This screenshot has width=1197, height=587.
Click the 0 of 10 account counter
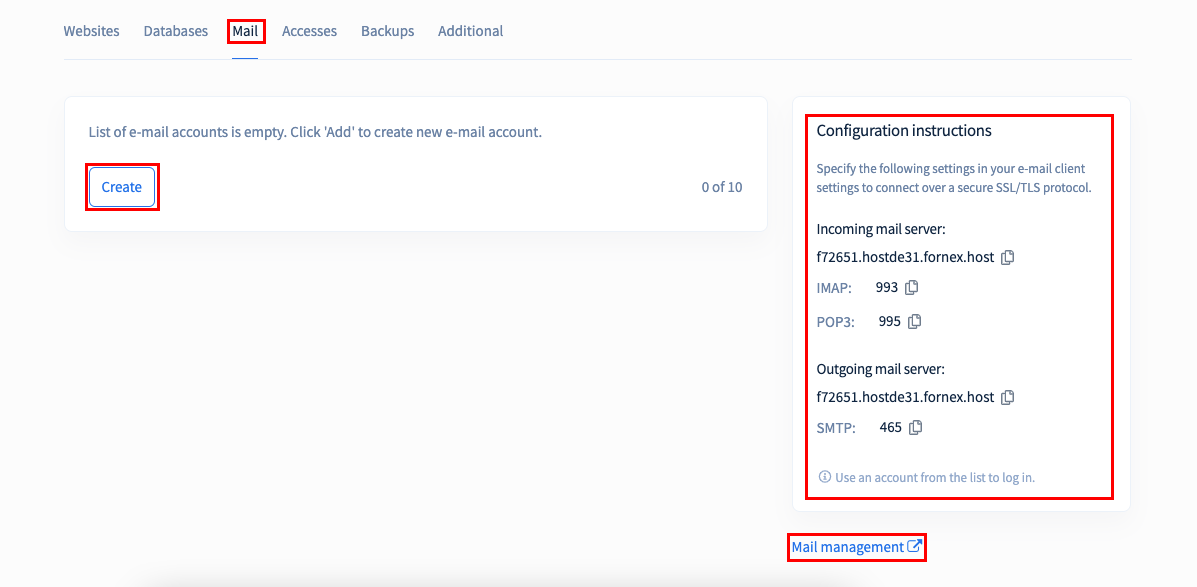point(722,187)
